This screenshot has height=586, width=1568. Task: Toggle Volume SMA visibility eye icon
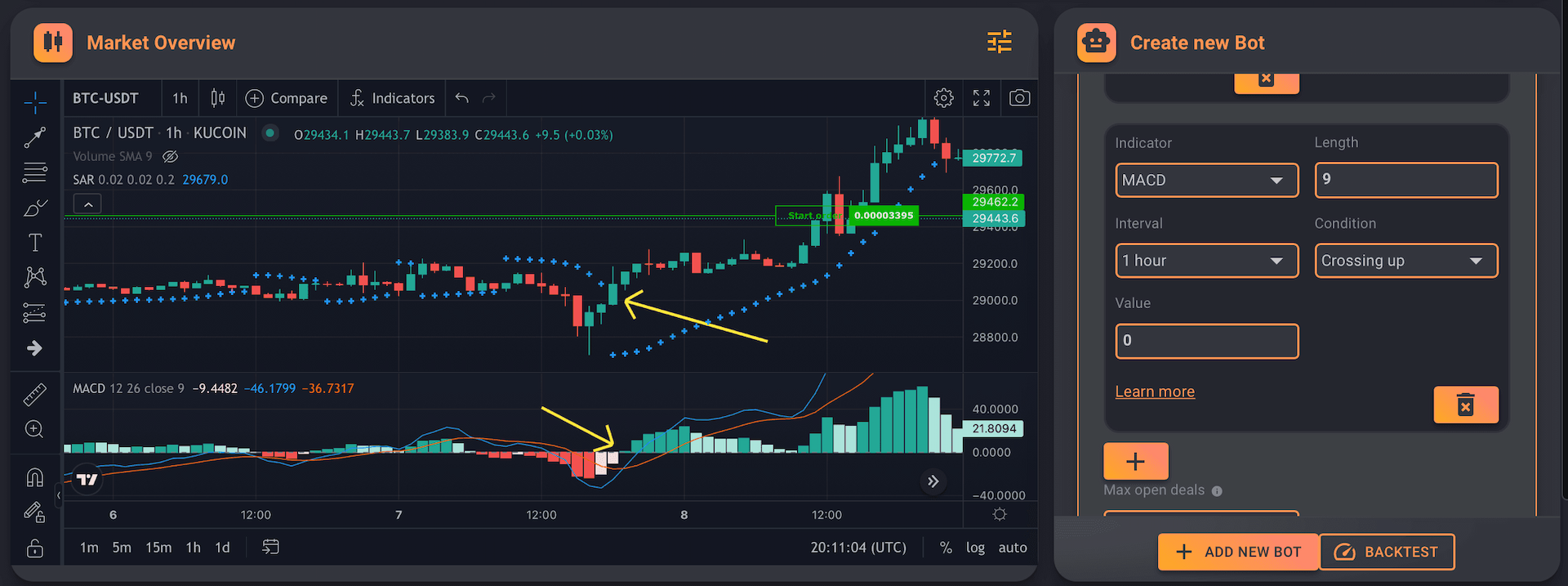[170, 156]
